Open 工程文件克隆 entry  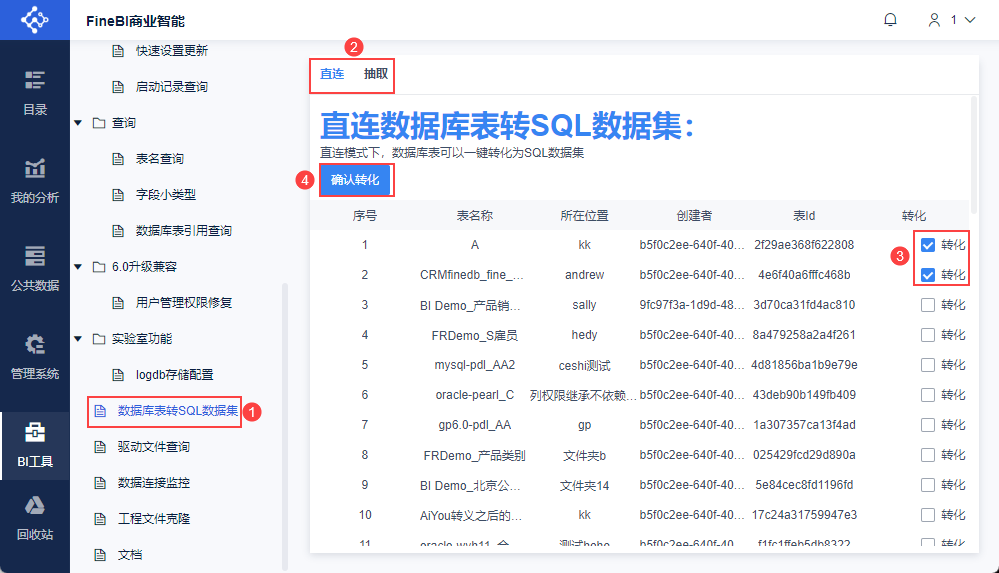pyautogui.click(x=154, y=519)
